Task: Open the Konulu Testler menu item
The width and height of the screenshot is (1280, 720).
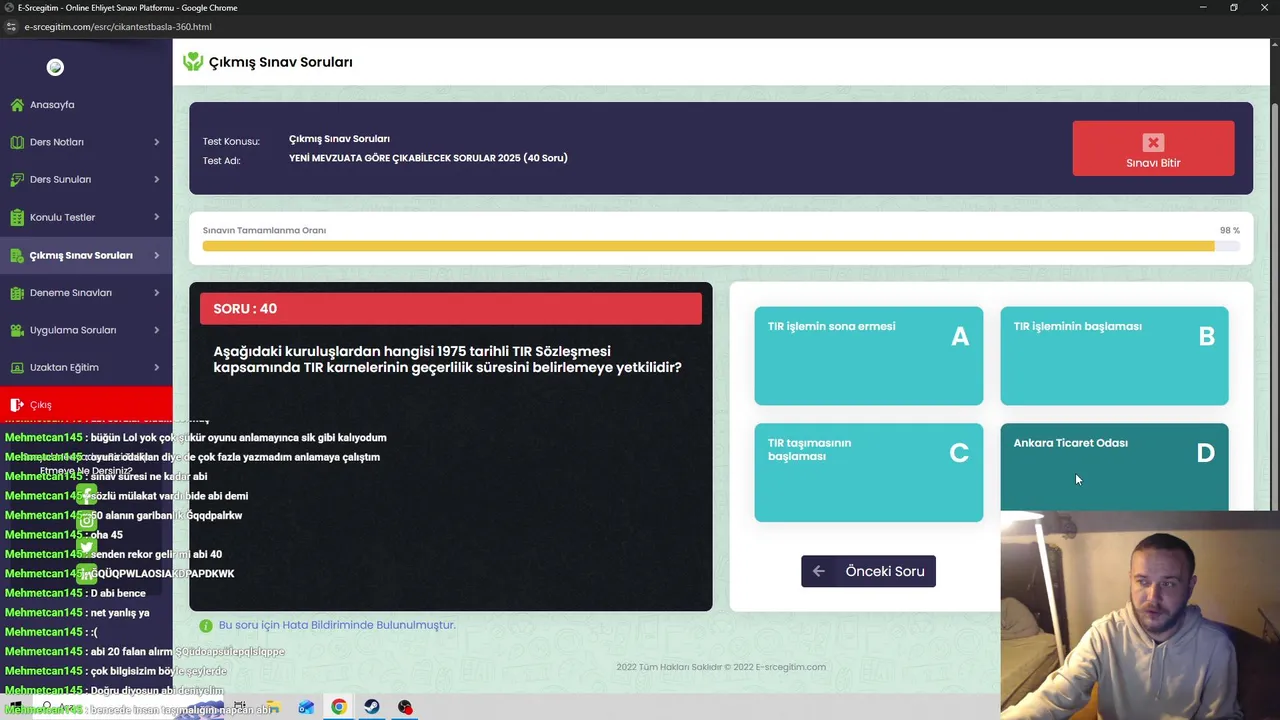Action: [x=86, y=217]
